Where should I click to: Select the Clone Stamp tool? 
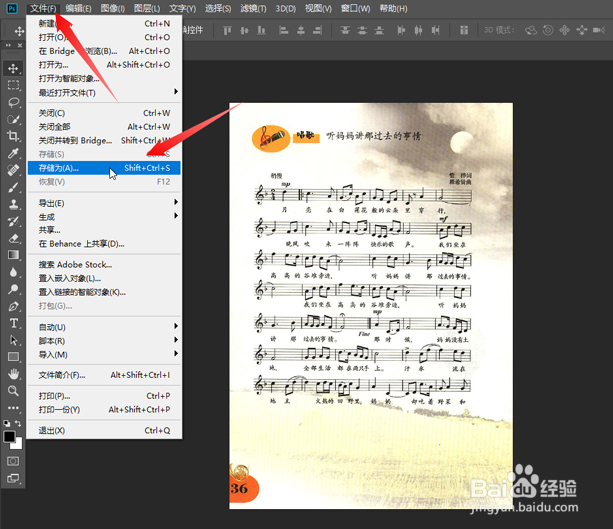(x=13, y=204)
